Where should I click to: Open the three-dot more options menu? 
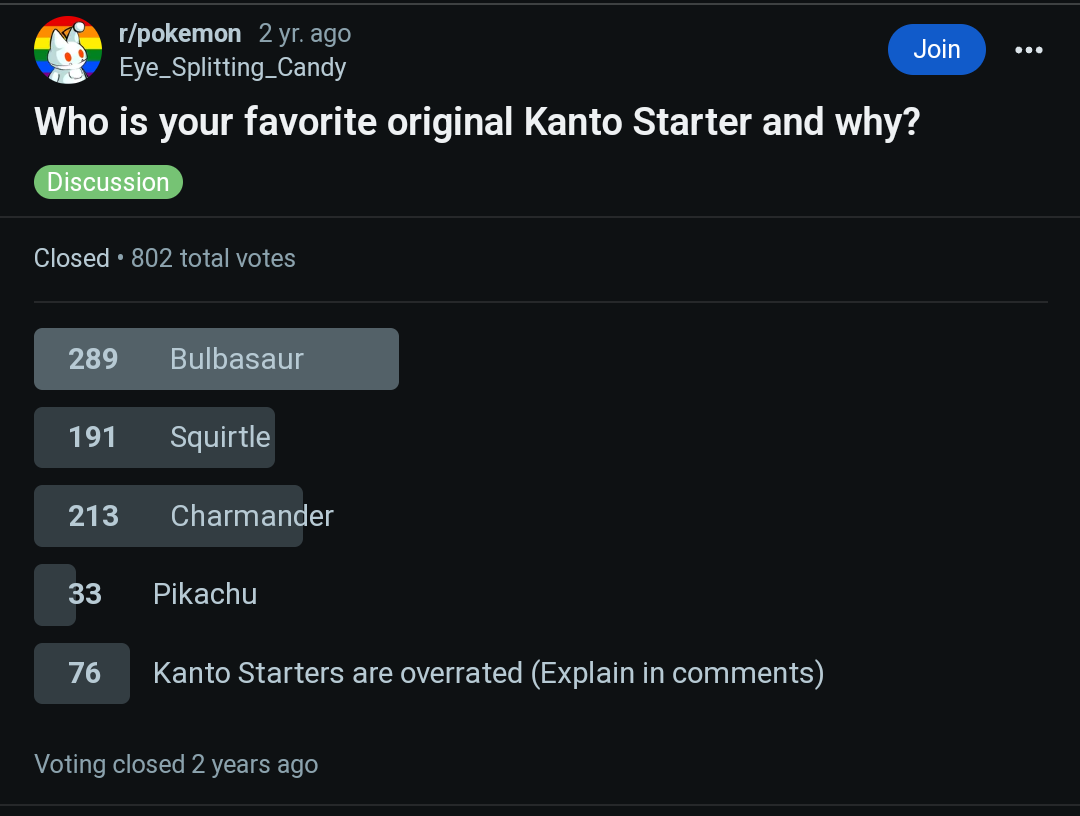(1028, 50)
